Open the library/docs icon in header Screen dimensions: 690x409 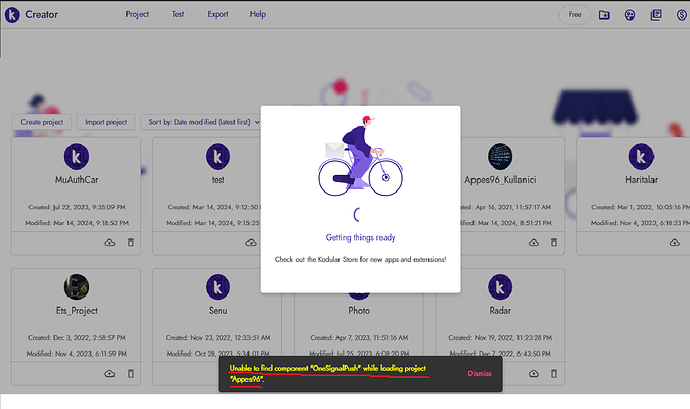656,15
